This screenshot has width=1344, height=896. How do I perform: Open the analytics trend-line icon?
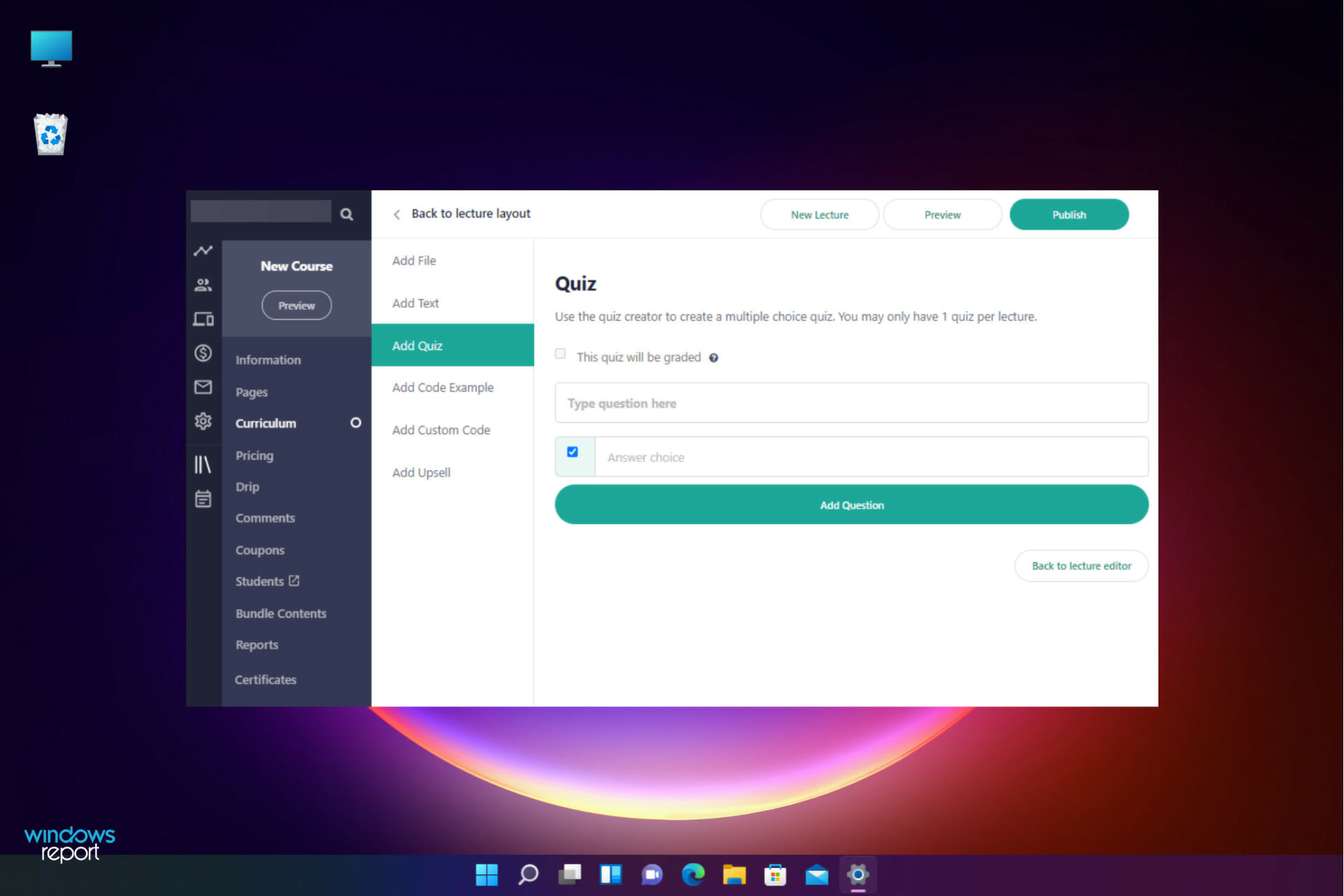point(203,251)
